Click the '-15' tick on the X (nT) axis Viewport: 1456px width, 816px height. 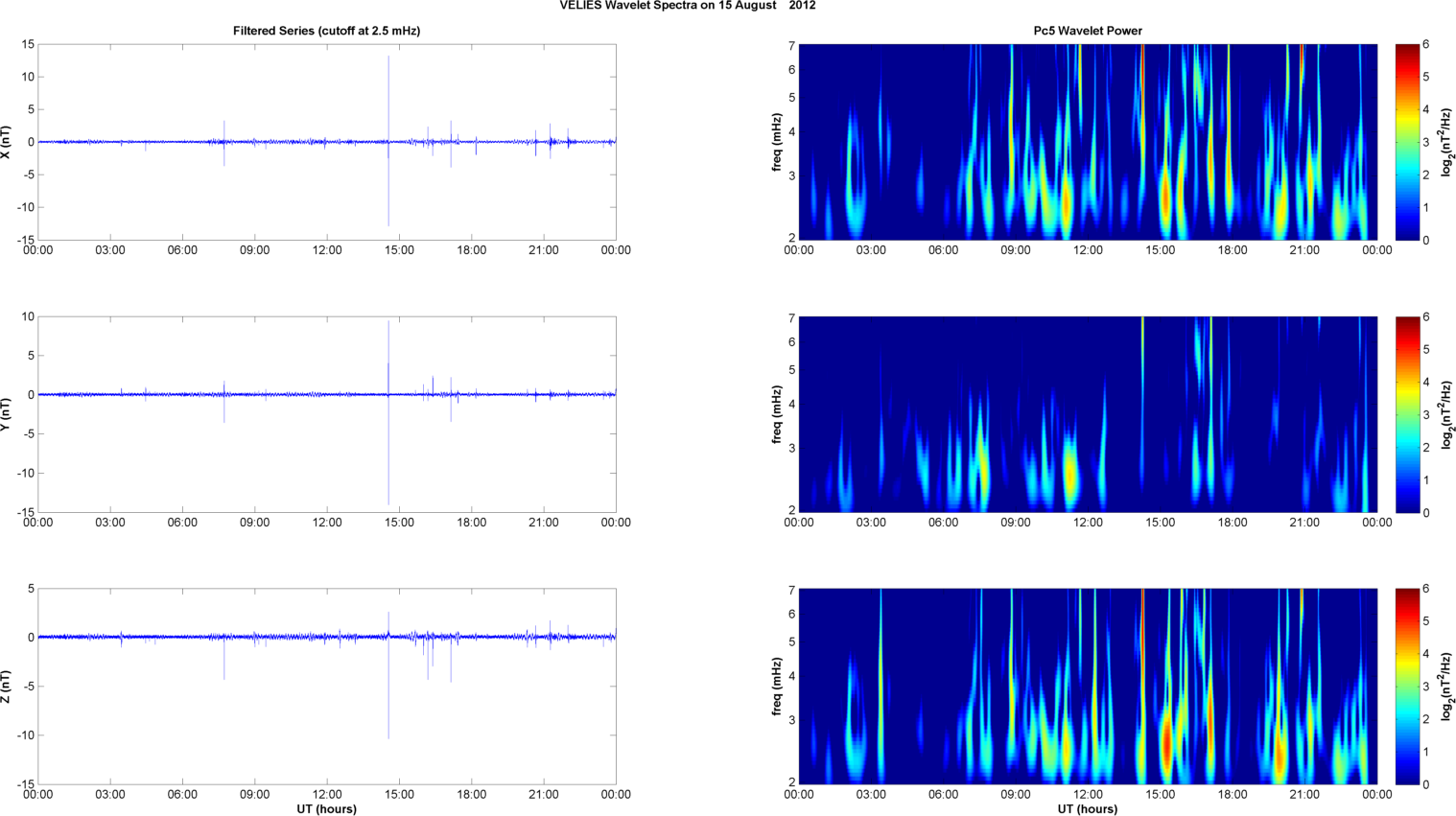point(26,240)
